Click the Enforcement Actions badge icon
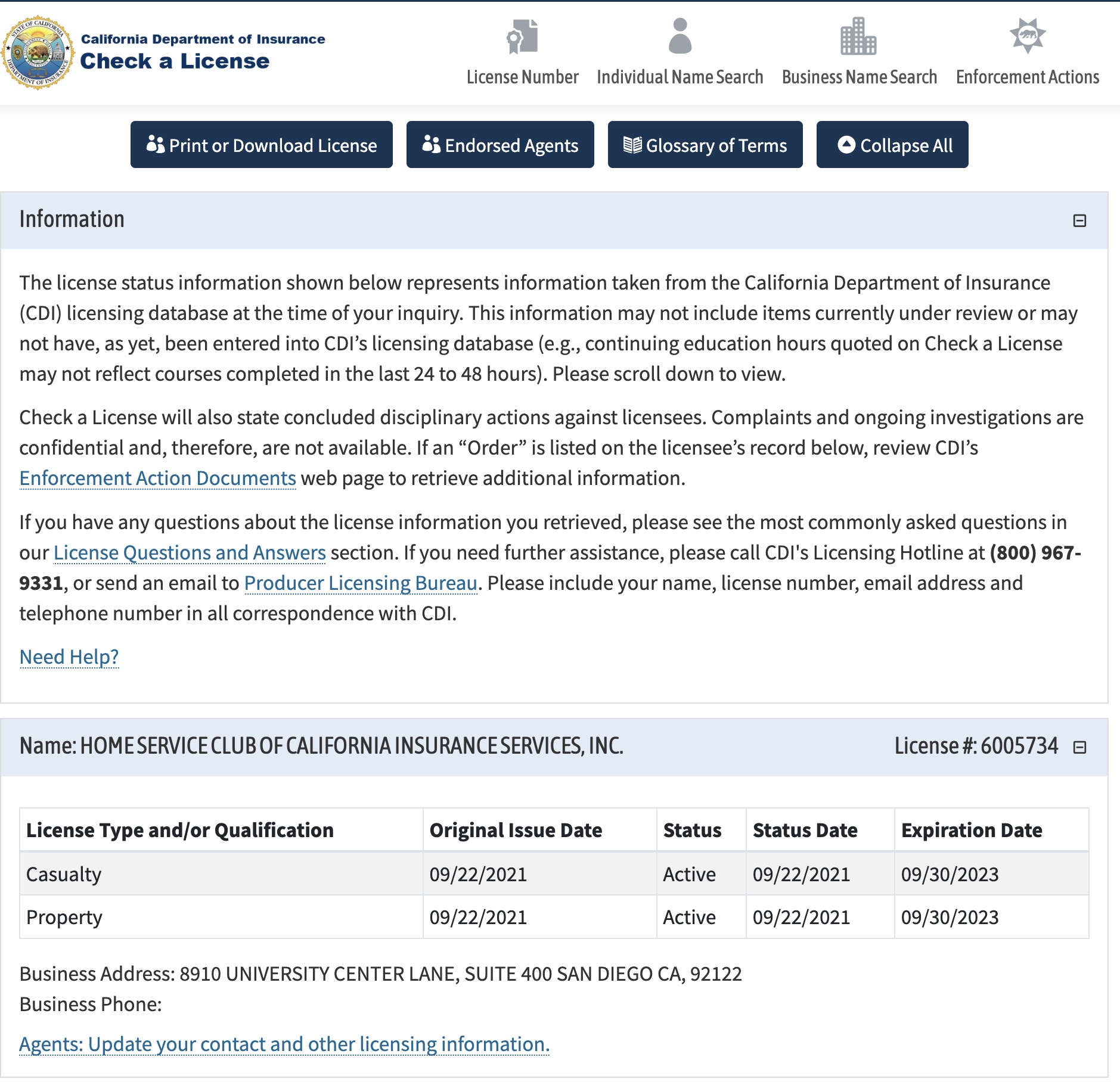 coord(1028,36)
